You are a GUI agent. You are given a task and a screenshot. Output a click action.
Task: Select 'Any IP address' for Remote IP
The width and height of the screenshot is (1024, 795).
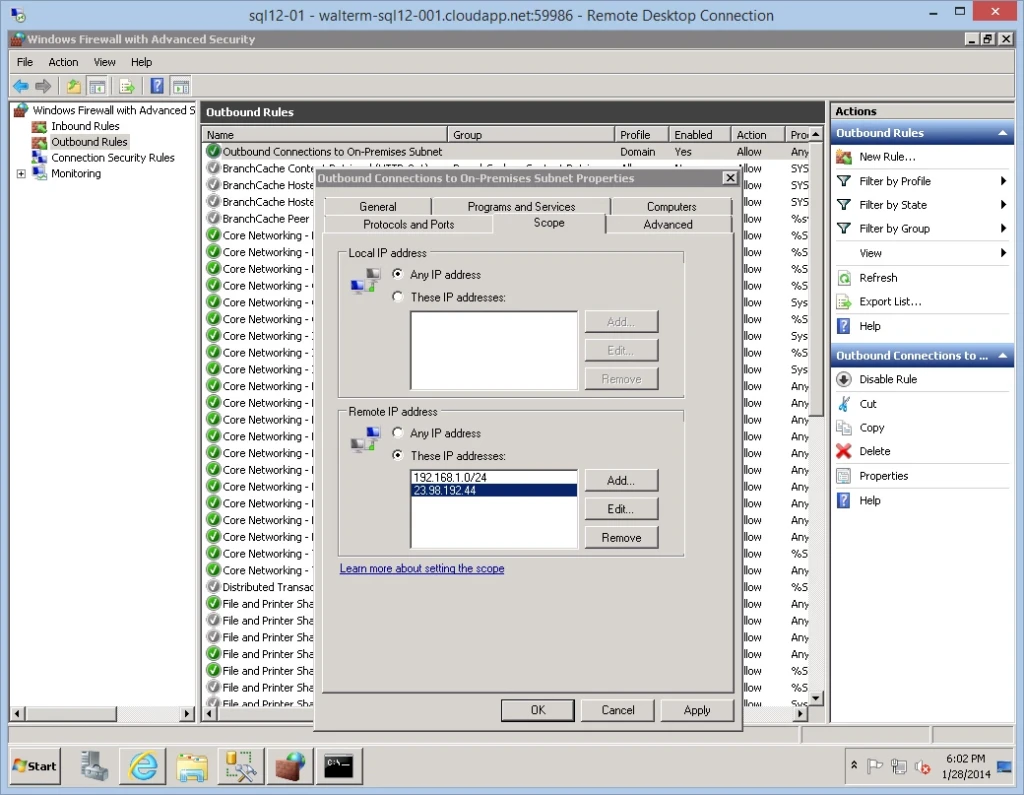399,433
